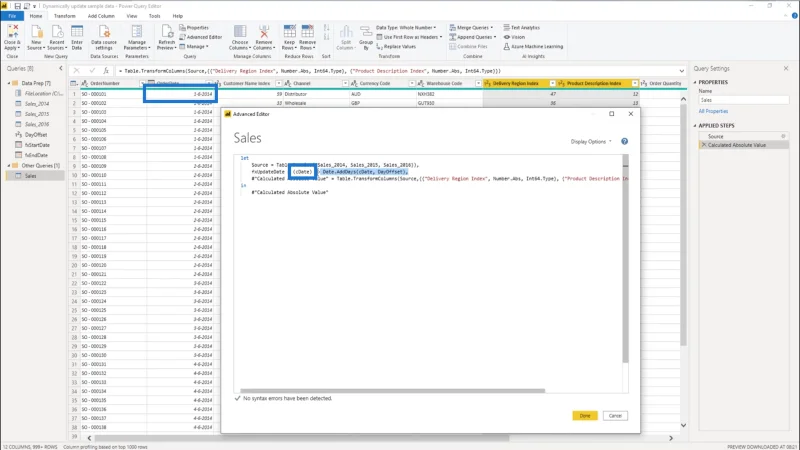Open the Help ribbon tab

[x=178, y=16]
